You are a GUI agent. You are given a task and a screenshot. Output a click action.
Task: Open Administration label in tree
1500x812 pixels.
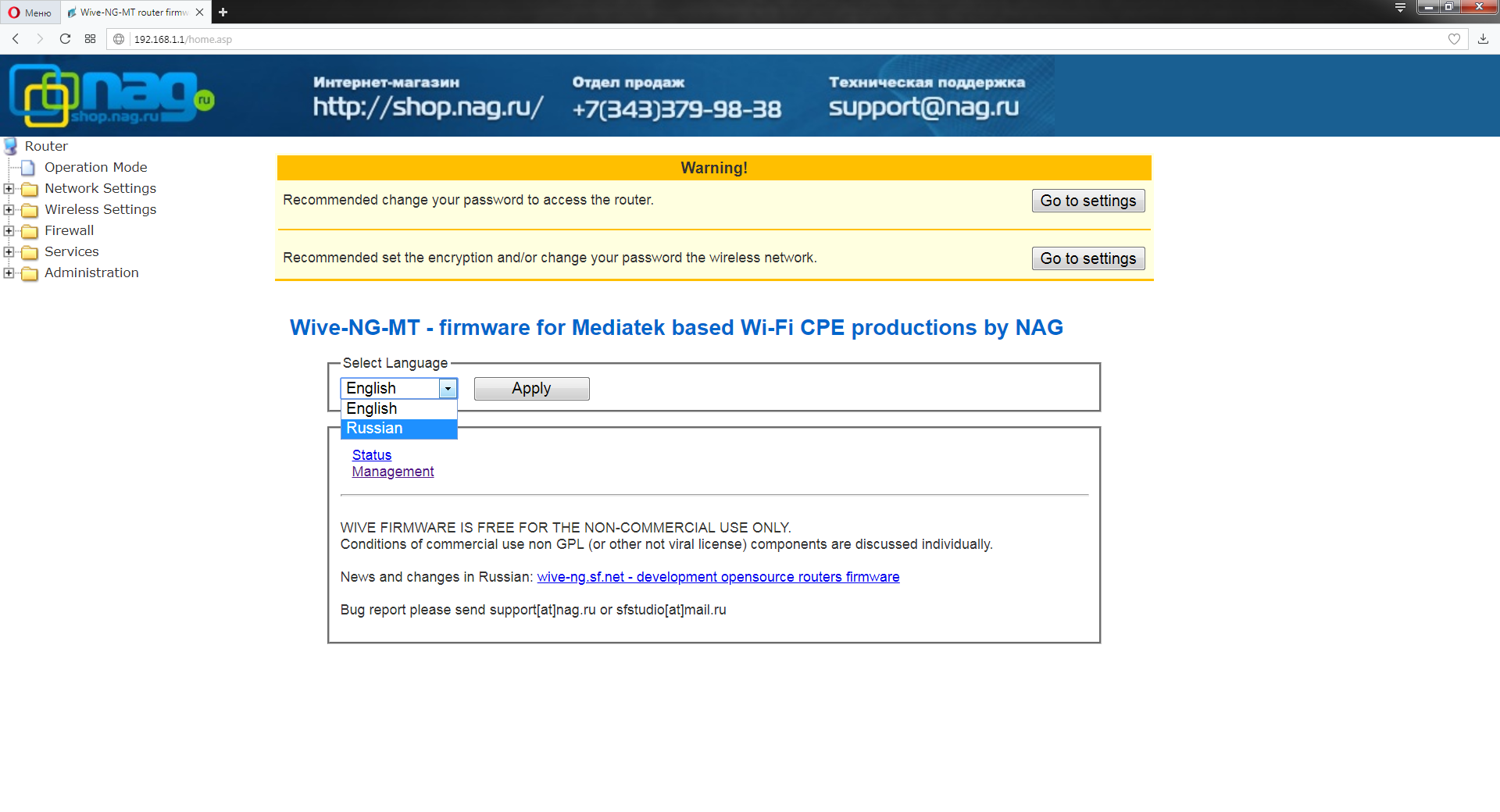tap(91, 272)
